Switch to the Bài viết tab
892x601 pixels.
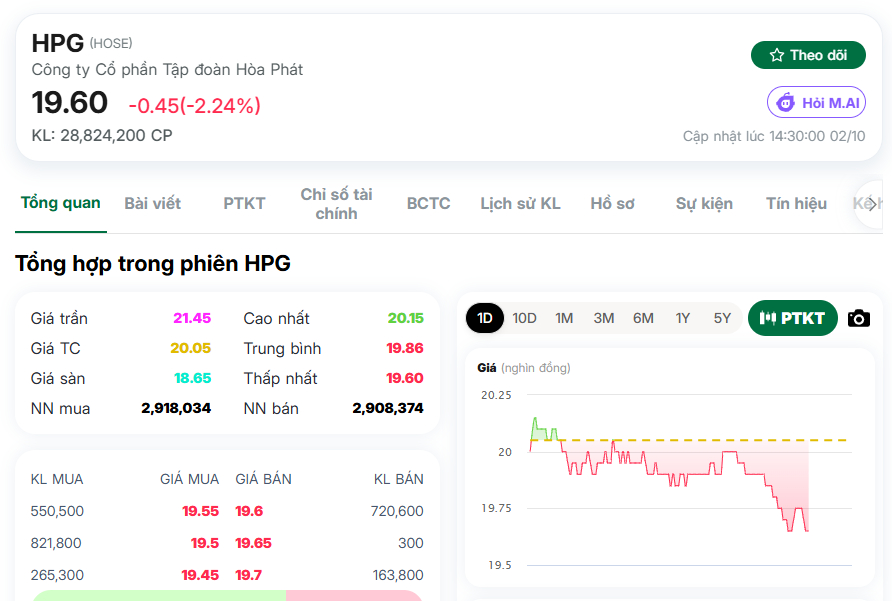[x=152, y=203]
